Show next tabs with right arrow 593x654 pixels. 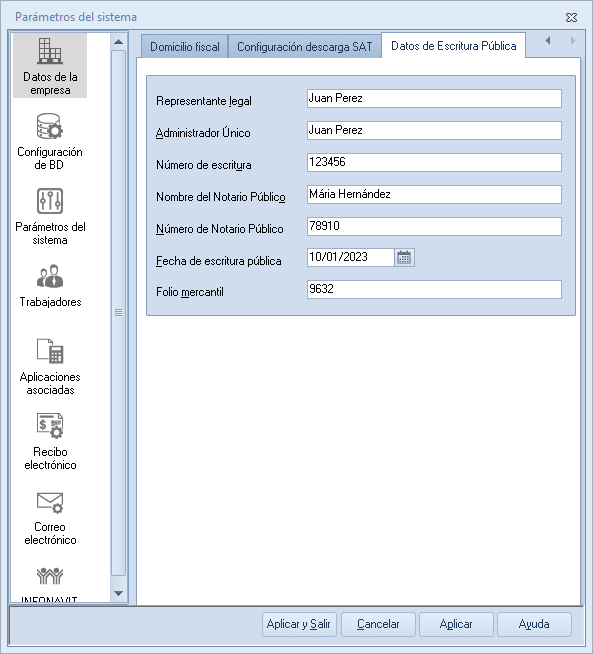pyautogui.click(x=573, y=40)
